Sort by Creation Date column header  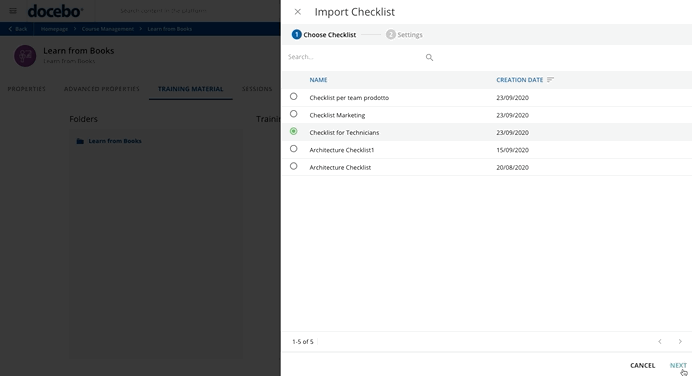point(519,80)
